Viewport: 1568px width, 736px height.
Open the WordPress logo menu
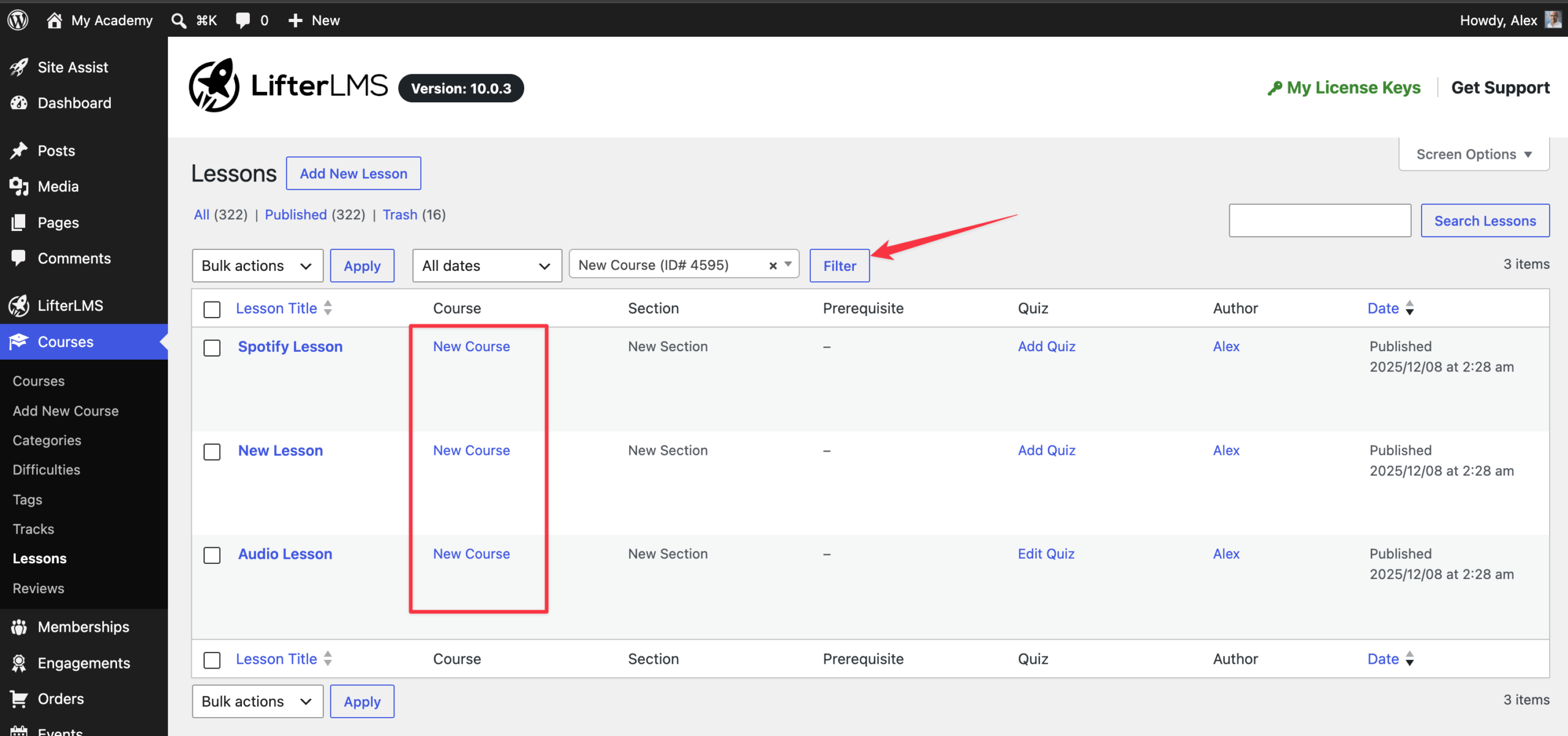point(18,20)
